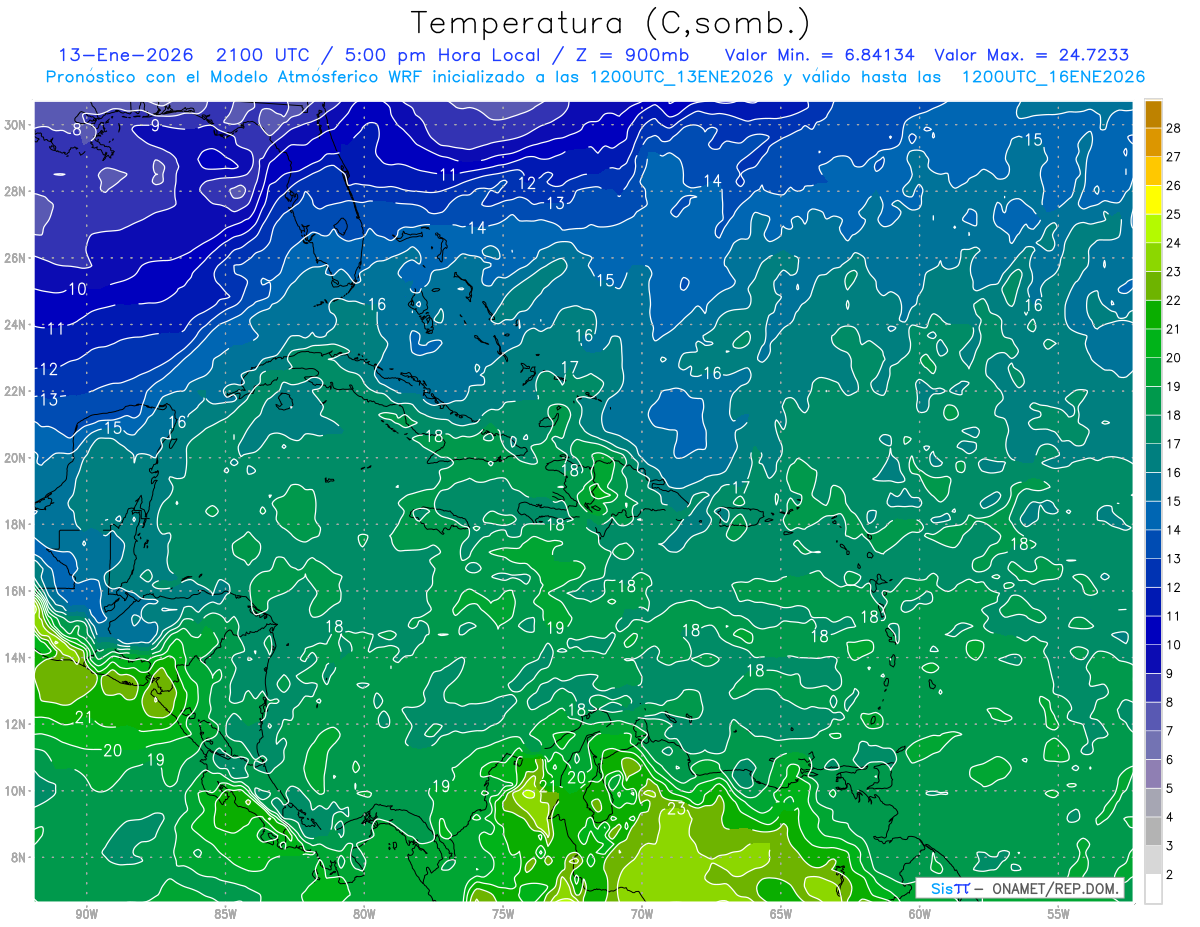Click the '30N' latitude axis label
The width and height of the screenshot is (1200, 927).
(x=15, y=125)
